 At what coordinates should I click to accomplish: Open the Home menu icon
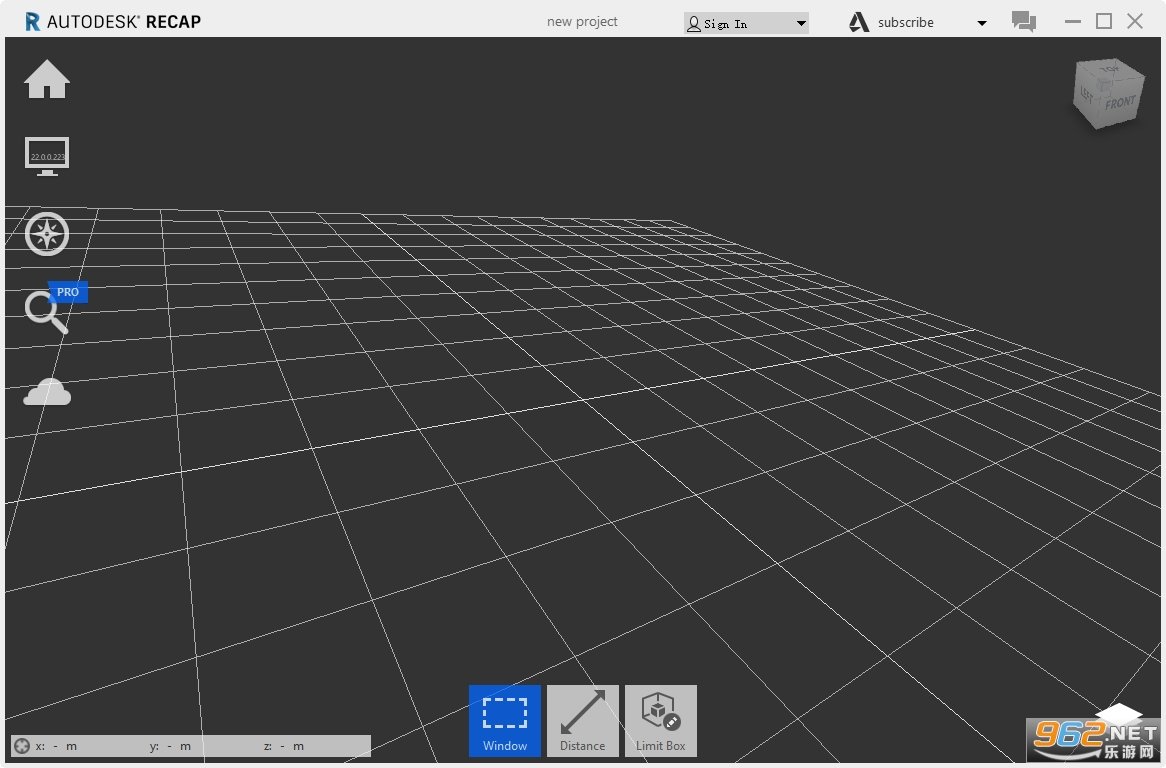tap(47, 79)
